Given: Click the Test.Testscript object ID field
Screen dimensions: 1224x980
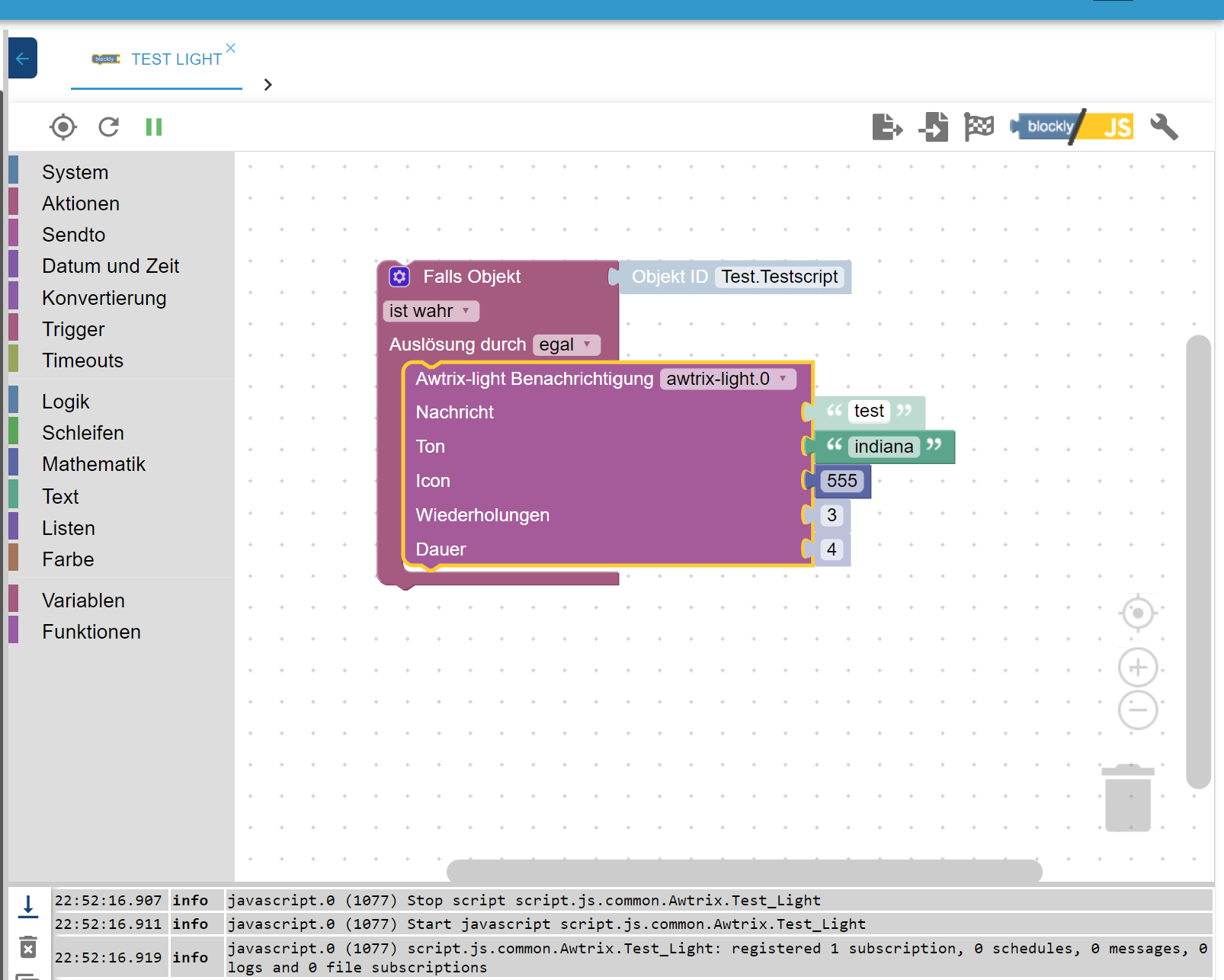Looking at the screenshot, I should tap(780, 277).
